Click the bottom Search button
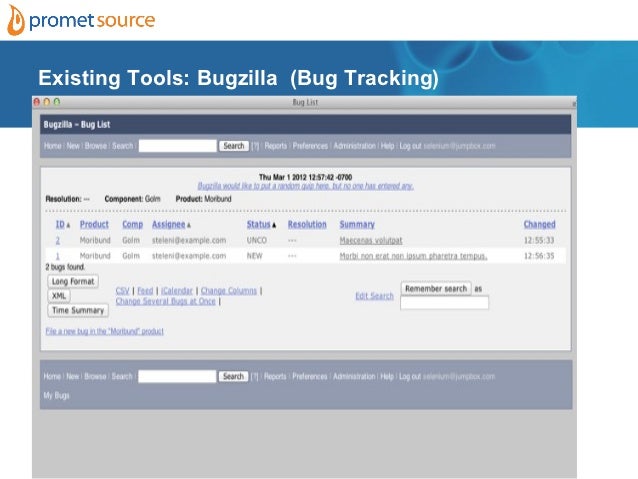 (233, 376)
